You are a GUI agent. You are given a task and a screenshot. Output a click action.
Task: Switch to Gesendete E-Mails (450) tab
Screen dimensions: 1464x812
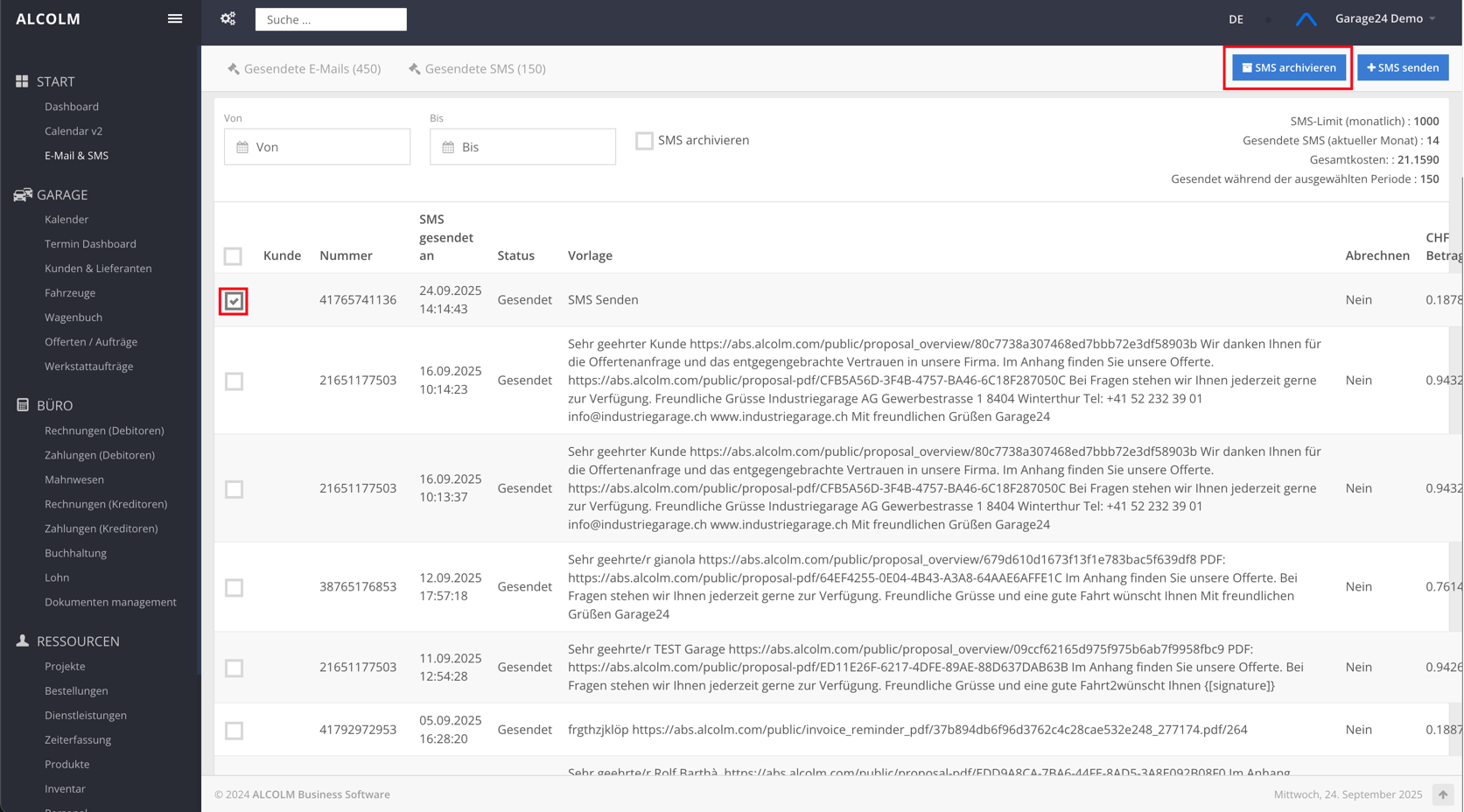(x=304, y=68)
